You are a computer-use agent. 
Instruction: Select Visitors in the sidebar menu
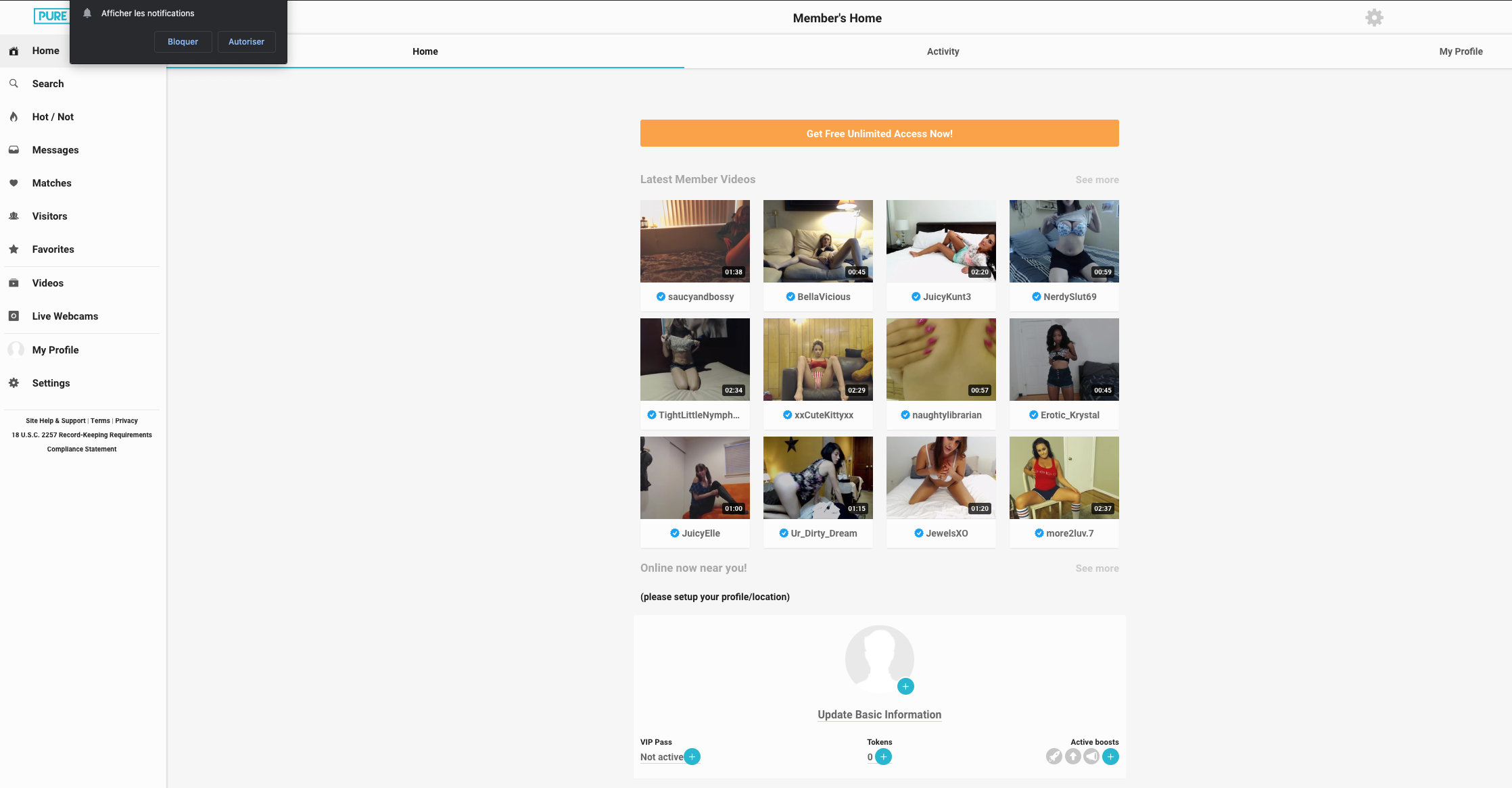tap(49, 216)
